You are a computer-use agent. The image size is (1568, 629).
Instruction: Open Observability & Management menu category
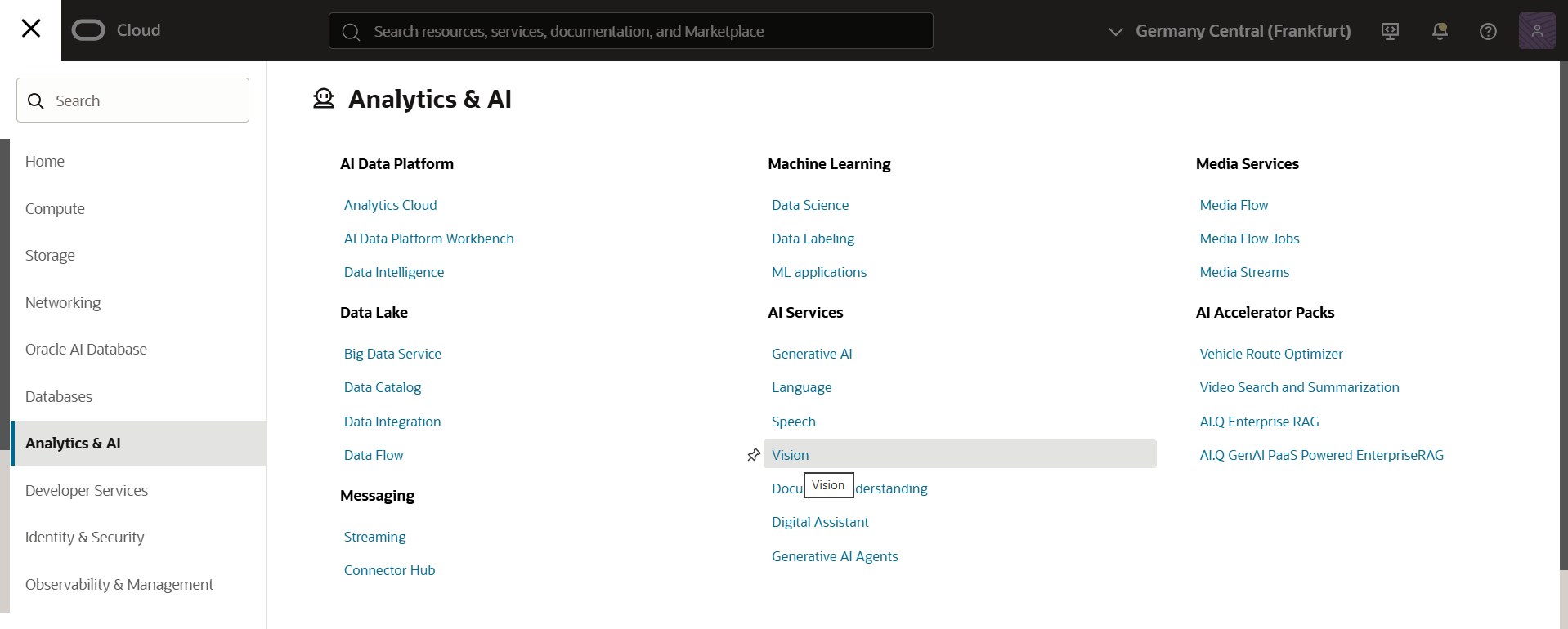(119, 584)
